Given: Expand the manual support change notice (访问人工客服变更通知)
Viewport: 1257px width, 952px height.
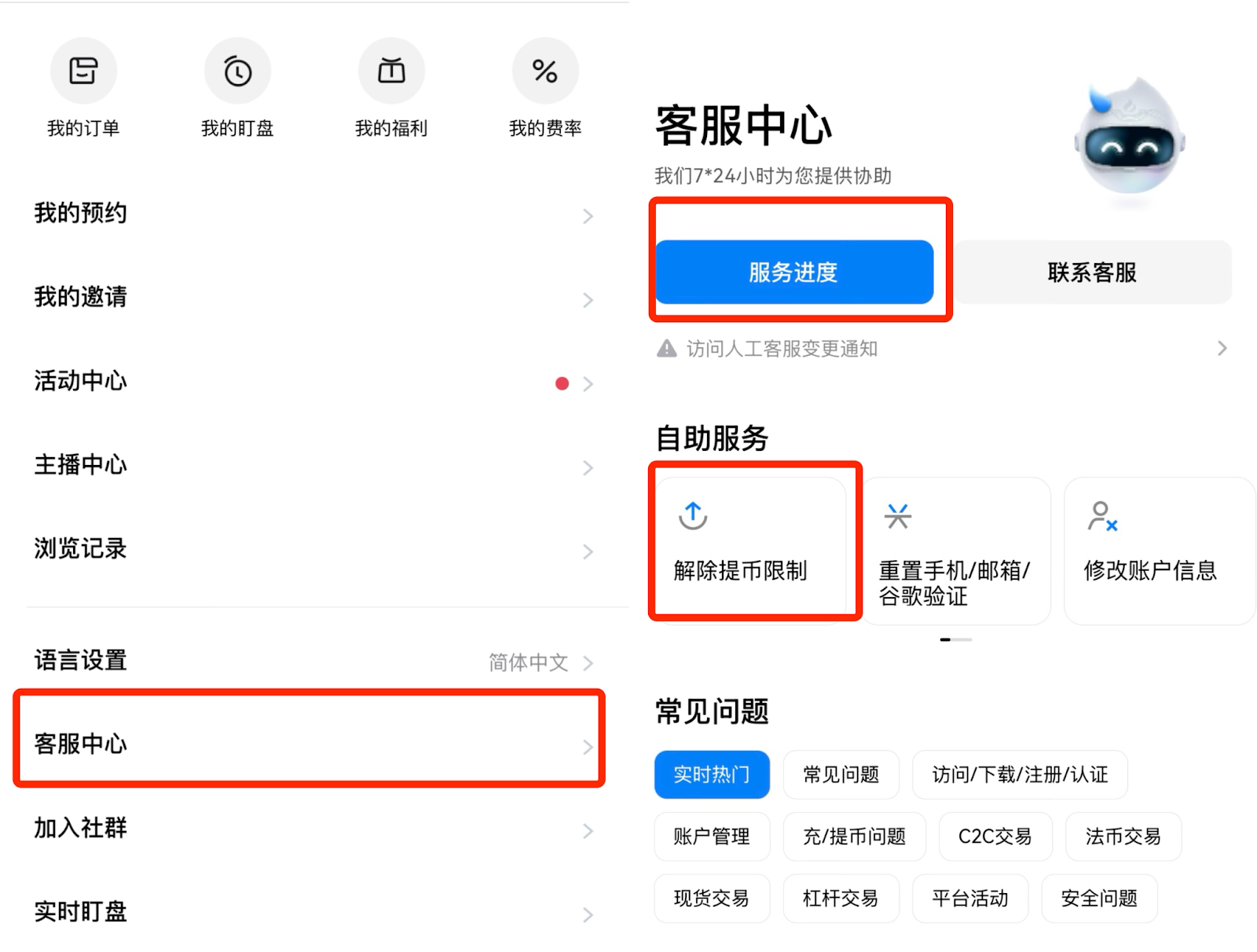Looking at the screenshot, I should 943,349.
